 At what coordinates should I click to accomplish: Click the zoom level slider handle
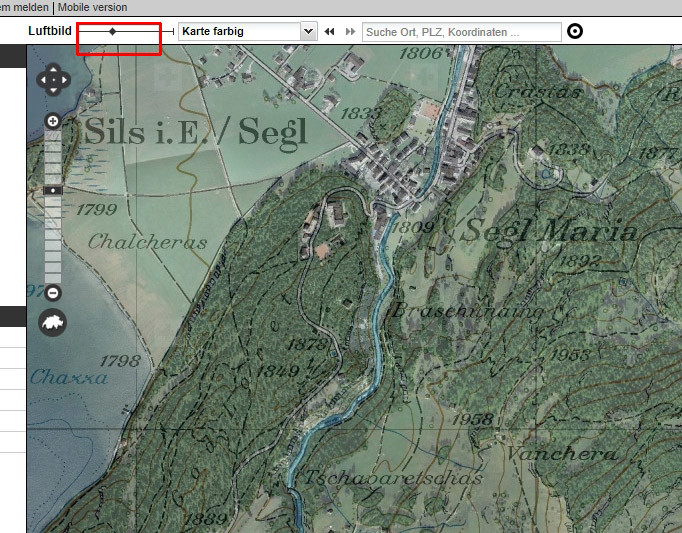pyautogui.click(x=53, y=189)
